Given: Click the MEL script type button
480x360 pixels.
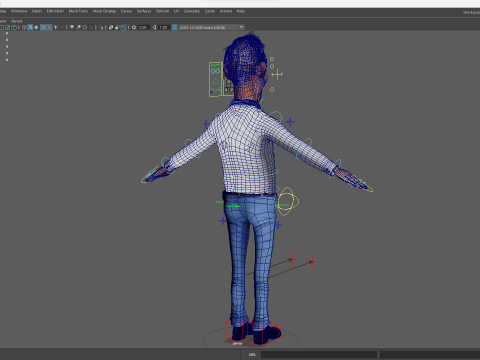Looking at the screenshot, I should (x=252, y=354).
